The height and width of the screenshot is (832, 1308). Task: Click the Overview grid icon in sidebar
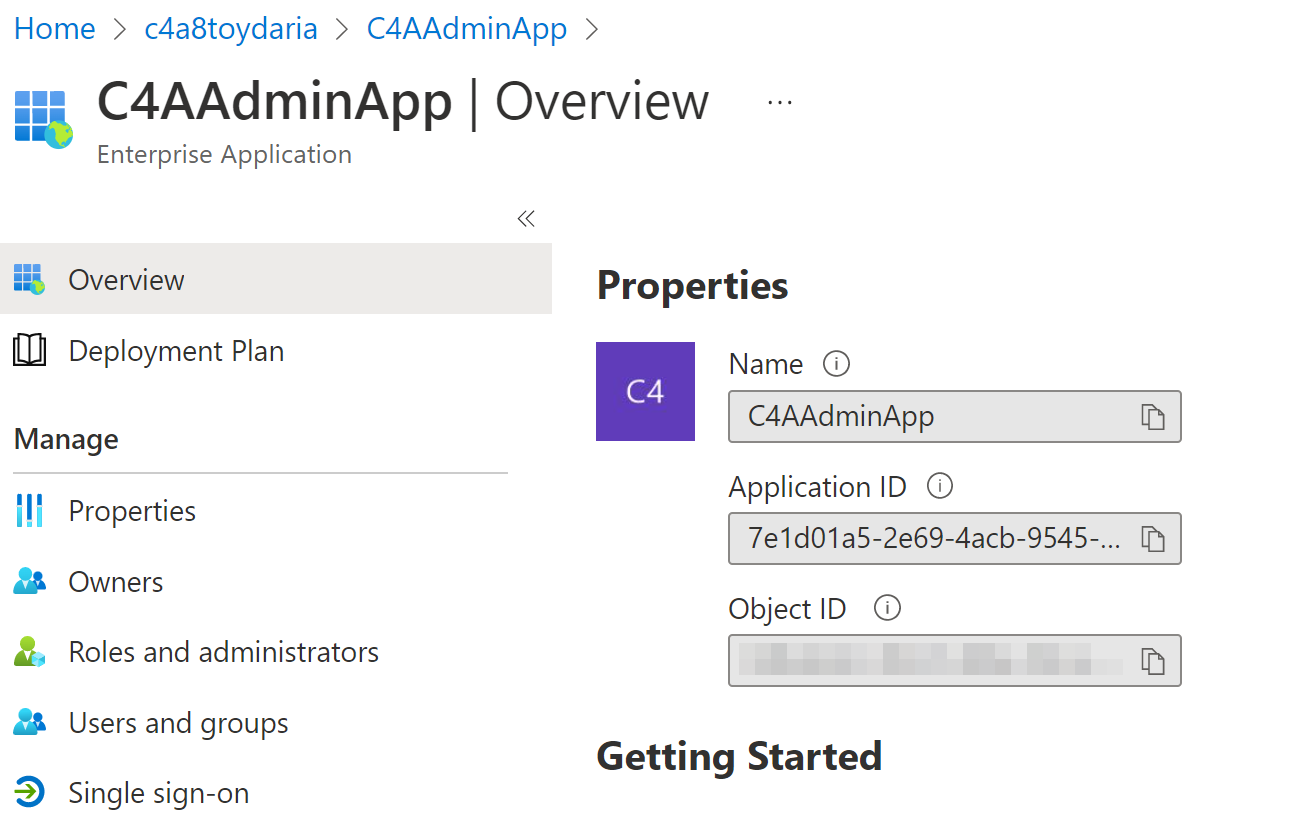pos(30,279)
